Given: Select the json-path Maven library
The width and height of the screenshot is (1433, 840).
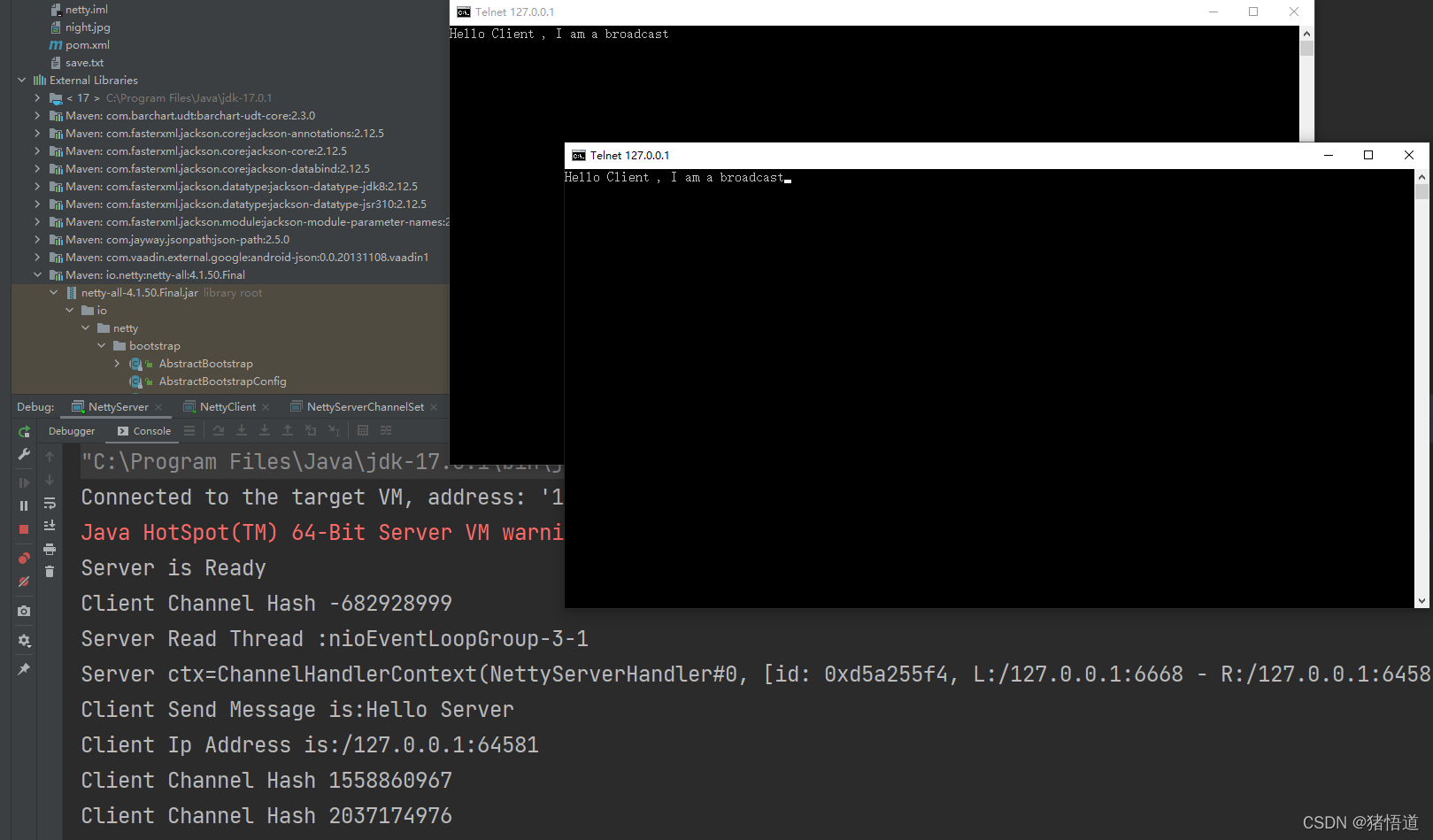Looking at the screenshot, I should pyautogui.click(x=177, y=240).
